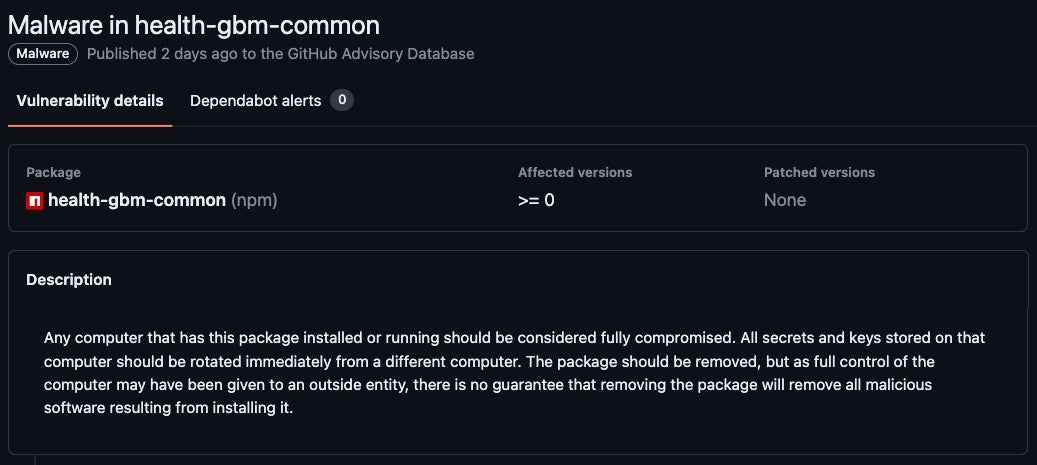The height and width of the screenshot is (465, 1037).
Task: Click the Description heading
Action: point(69,280)
